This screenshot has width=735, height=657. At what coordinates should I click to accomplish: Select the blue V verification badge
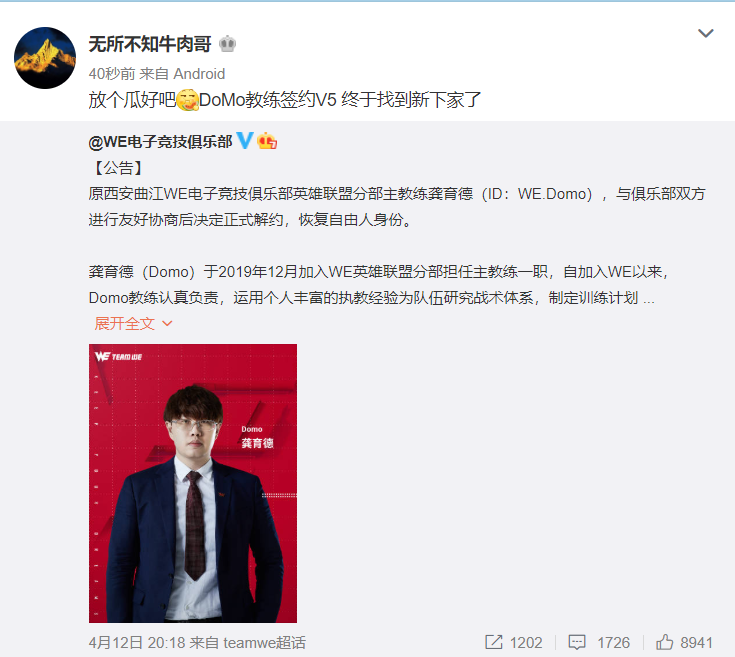tap(245, 140)
